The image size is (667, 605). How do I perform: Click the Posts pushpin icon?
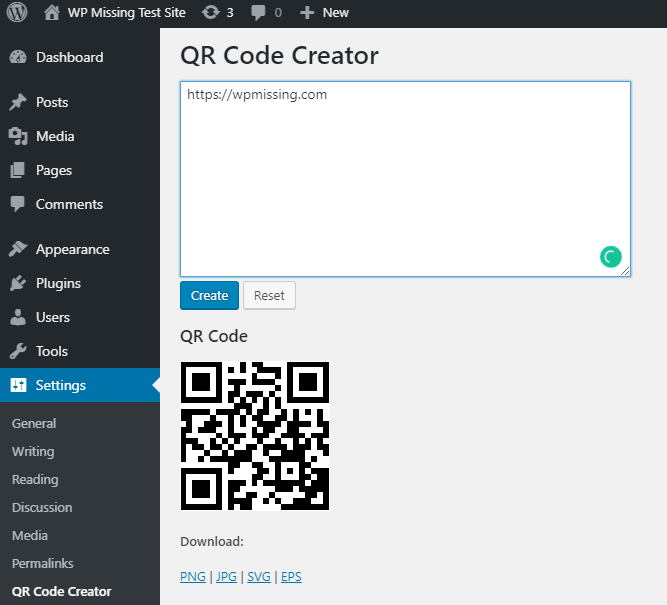tap(18, 102)
